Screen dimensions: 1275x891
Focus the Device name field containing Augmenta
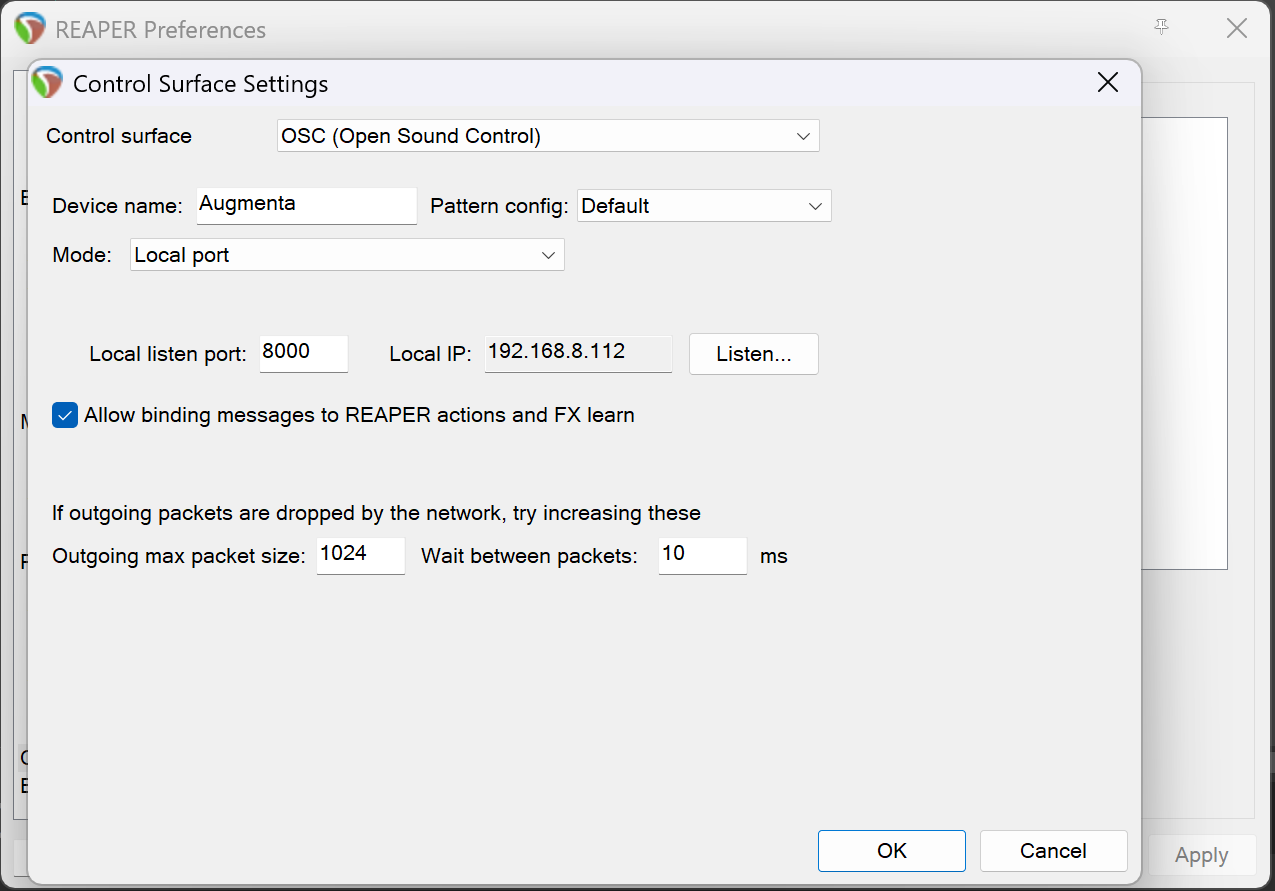click(306, 205)
